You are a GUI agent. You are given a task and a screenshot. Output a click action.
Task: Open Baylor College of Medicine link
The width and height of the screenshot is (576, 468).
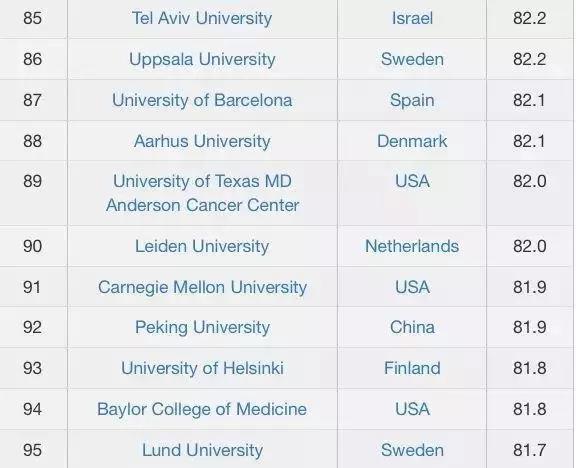(202, 409)
